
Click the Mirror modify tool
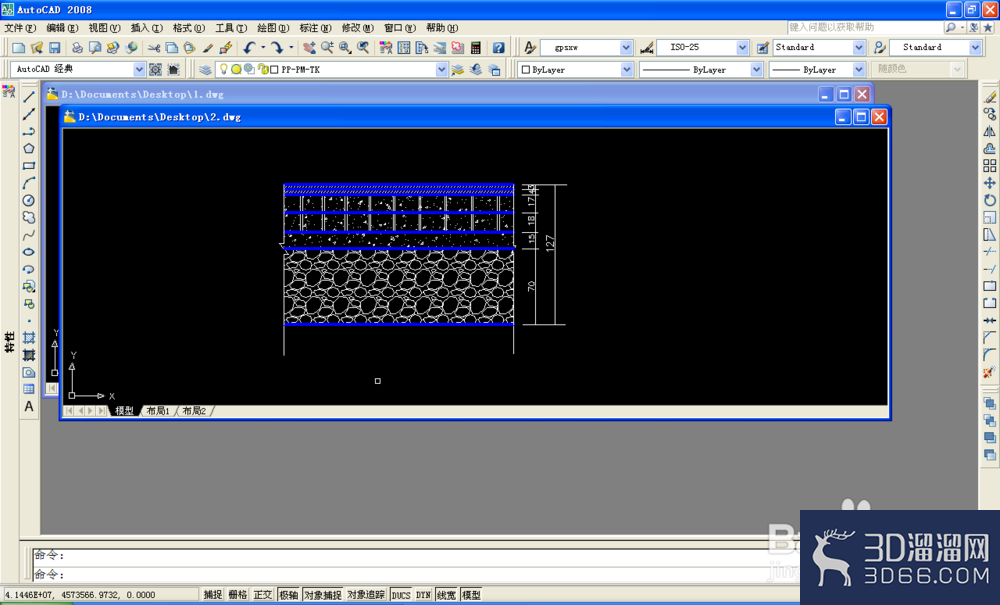click(x=989, y=131)
